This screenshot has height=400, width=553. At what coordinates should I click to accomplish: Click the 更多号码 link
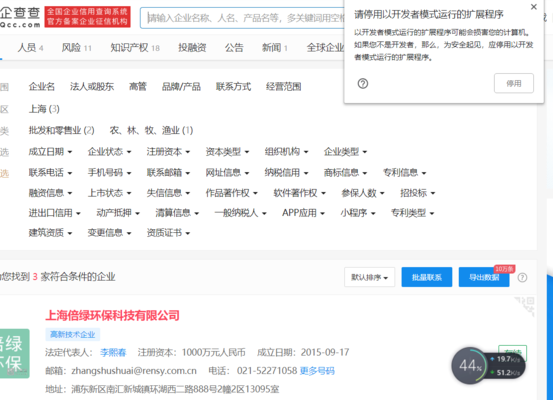point(317,371)
